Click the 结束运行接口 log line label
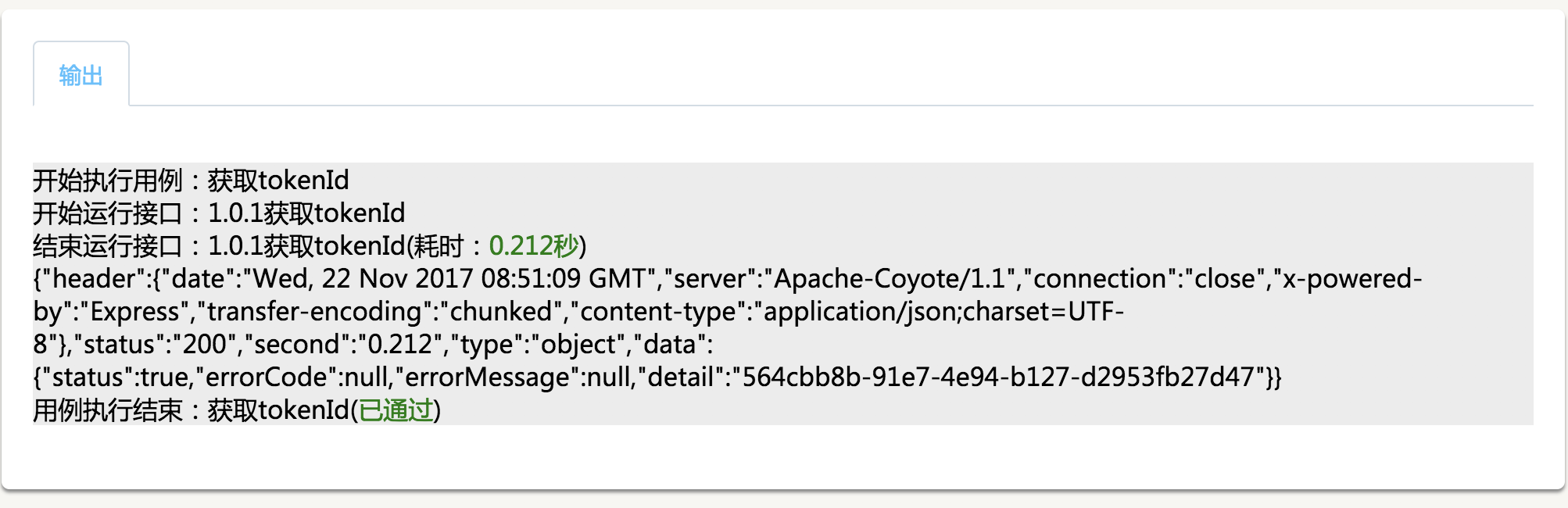This screenshot has height=508, width=1568. pos(107,245)
